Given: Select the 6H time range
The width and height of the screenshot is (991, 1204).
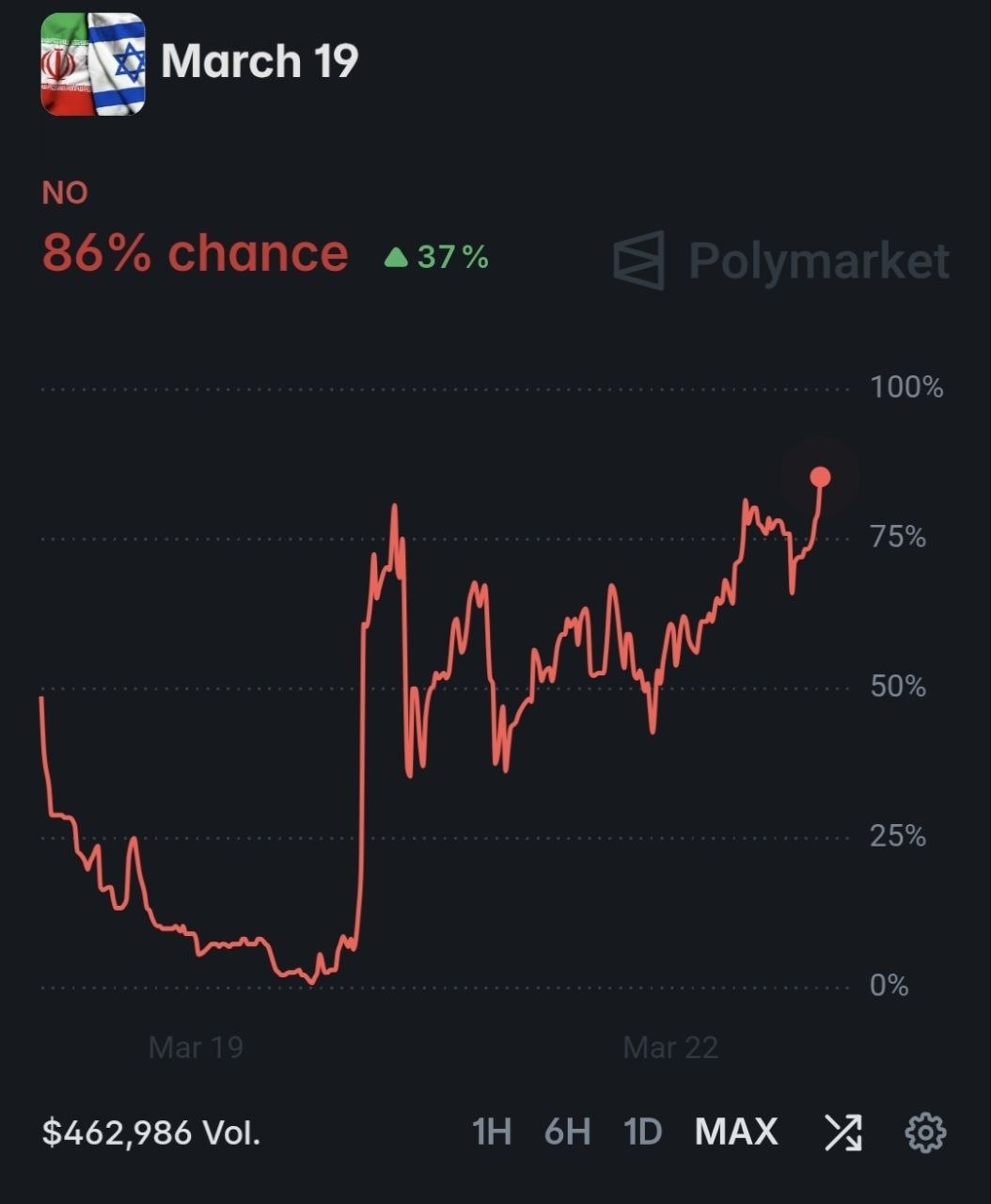Looking at the screenshot, I should 568,1133.
